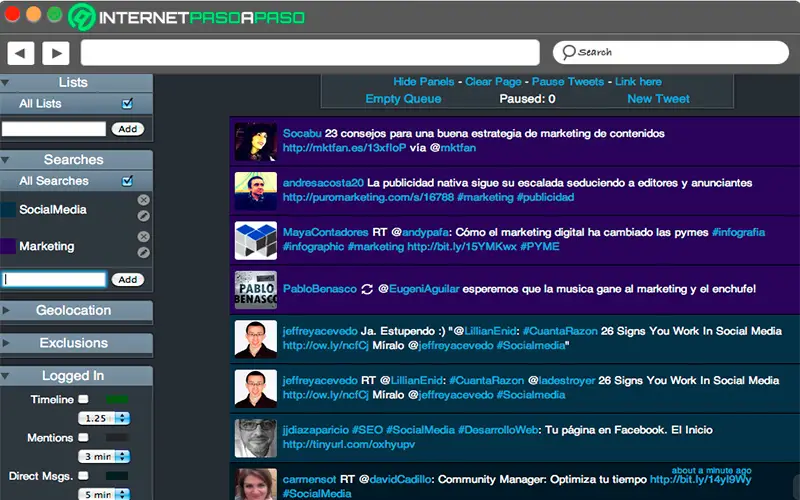Open jjdiazaparicio's avatar image

click(x=256, y=438)
